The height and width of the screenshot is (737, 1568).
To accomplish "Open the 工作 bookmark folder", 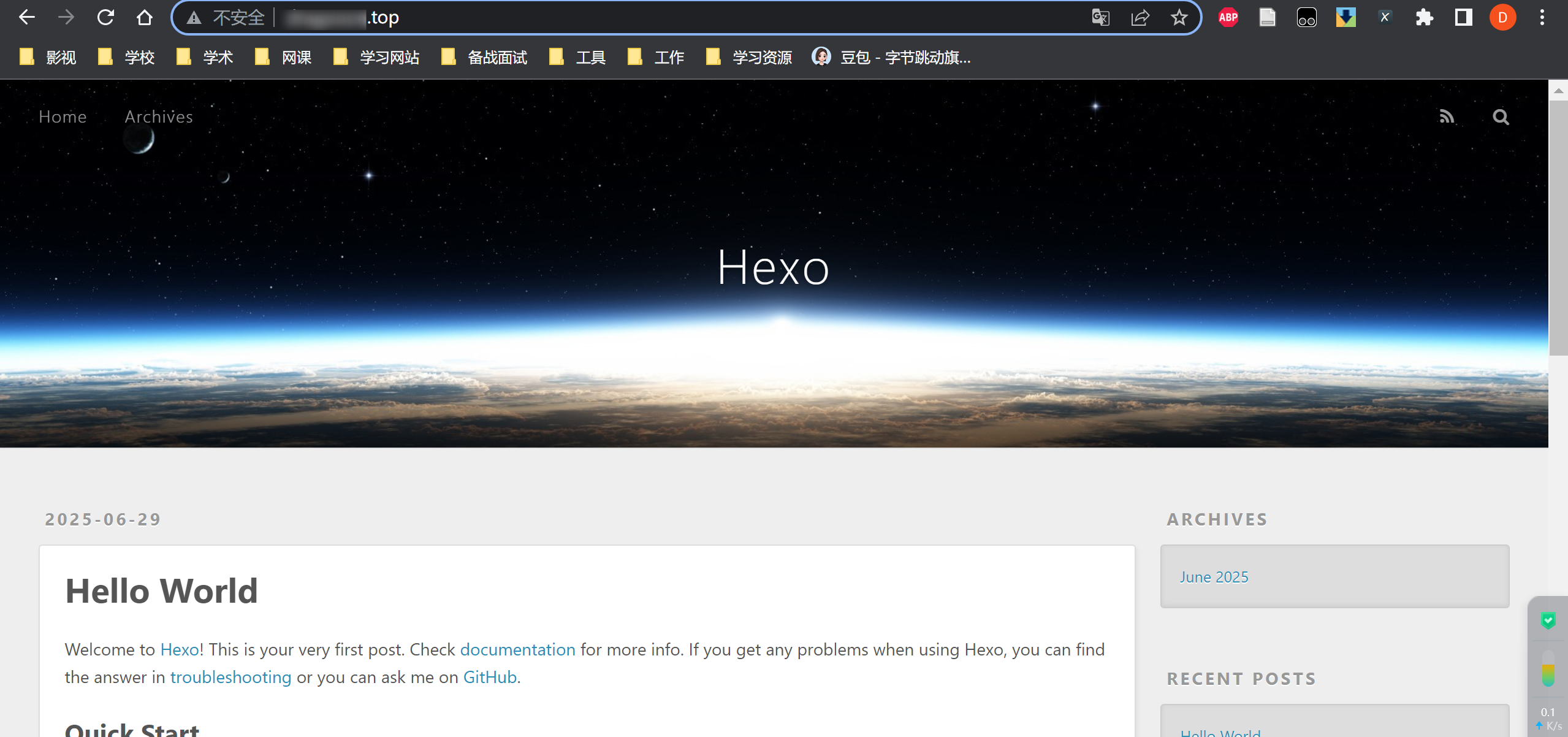I will [x=656, y=58].
